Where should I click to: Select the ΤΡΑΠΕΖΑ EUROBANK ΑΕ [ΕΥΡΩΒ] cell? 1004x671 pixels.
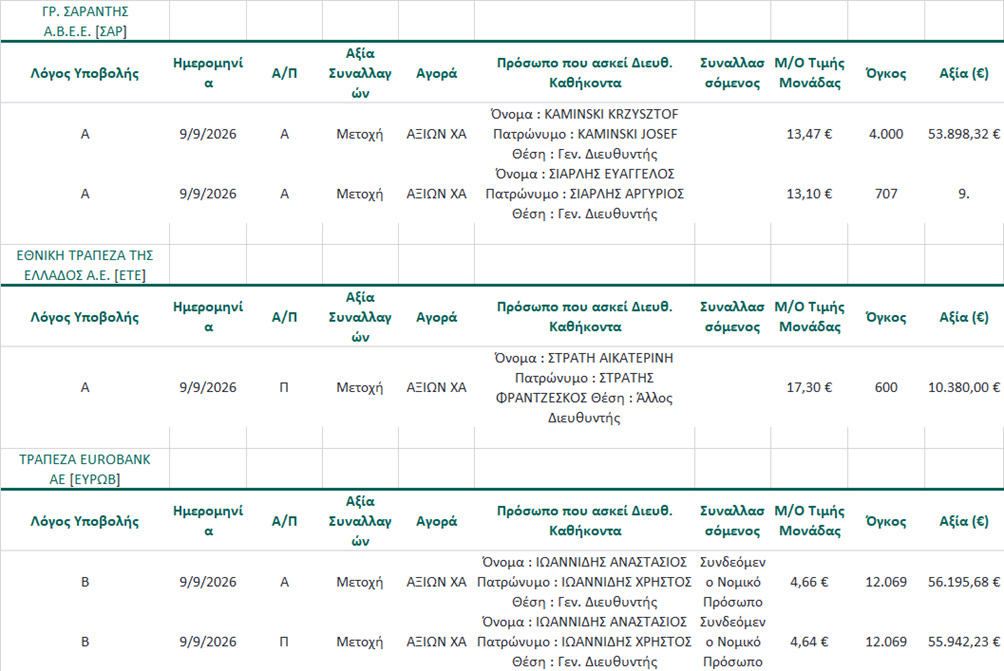[x=85, y=469]
